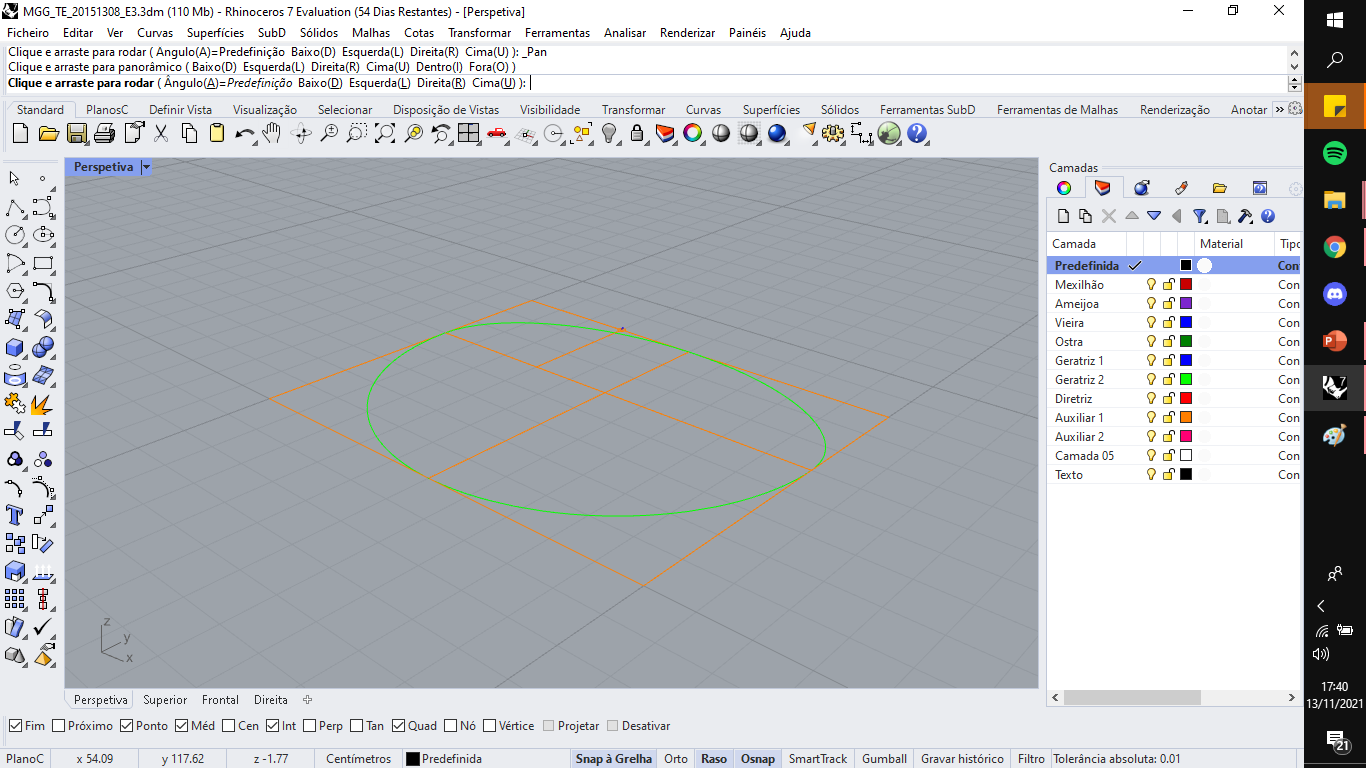Enable the Próximo osnap checkbox

click(x=59, y=726)
